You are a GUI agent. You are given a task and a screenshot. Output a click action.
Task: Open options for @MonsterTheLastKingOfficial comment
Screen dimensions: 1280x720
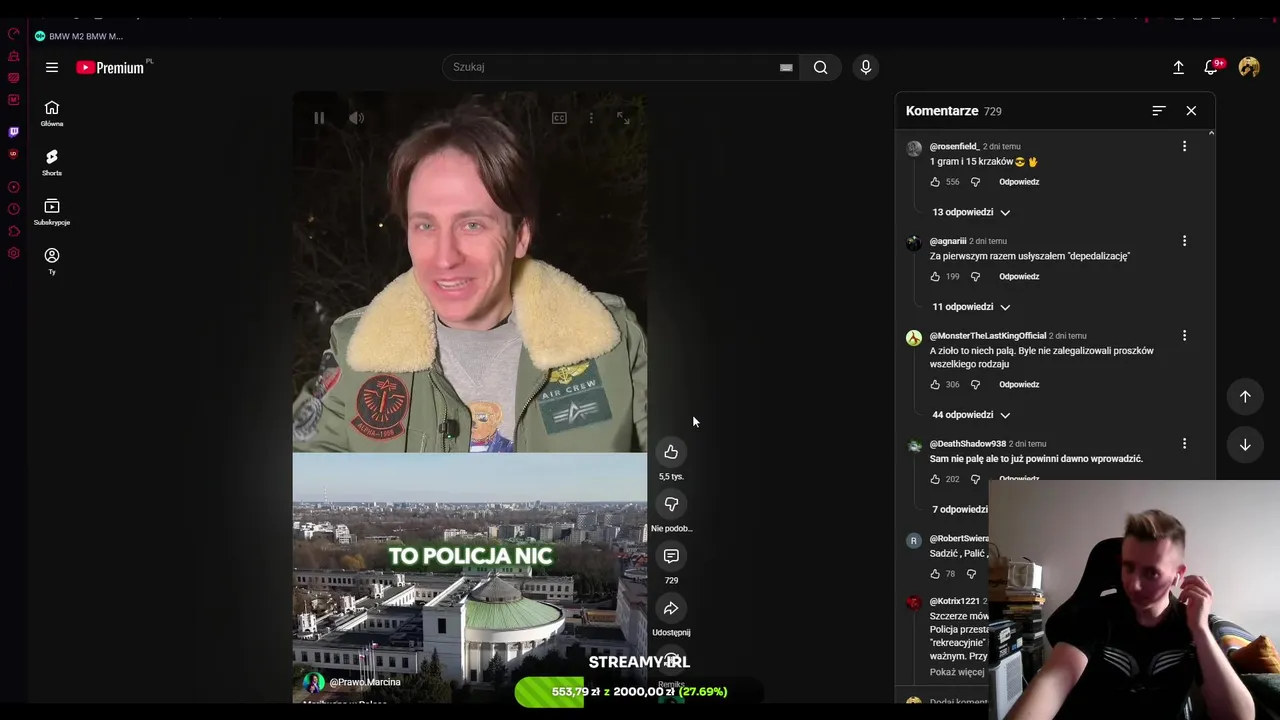point(1184,336)
